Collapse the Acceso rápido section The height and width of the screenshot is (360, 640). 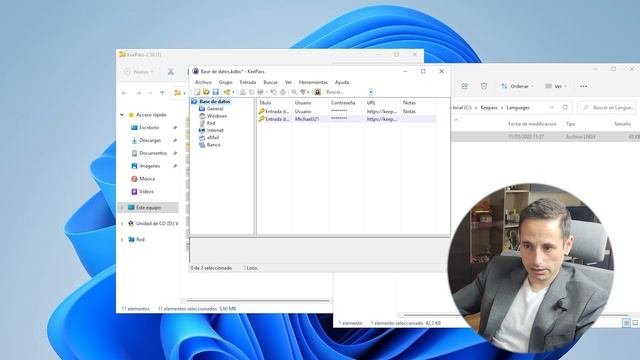coord(122,115)
